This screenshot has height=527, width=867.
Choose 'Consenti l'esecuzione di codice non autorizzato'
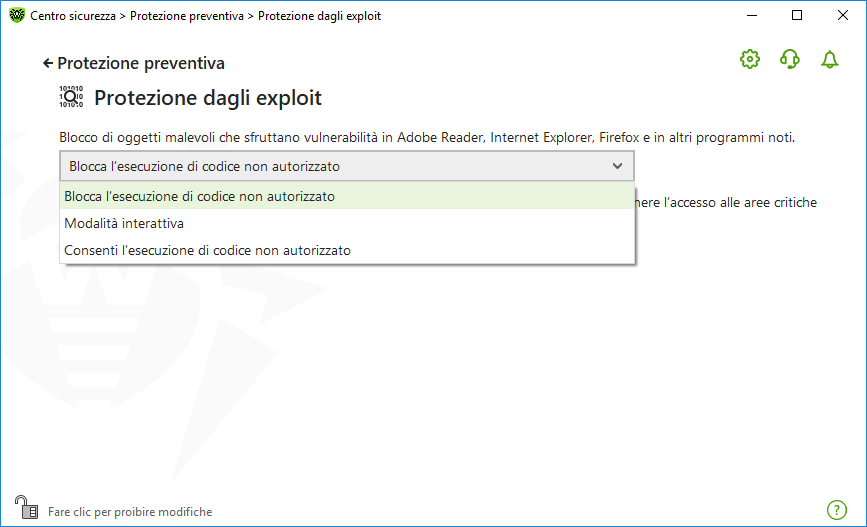[x=208, y=250]
